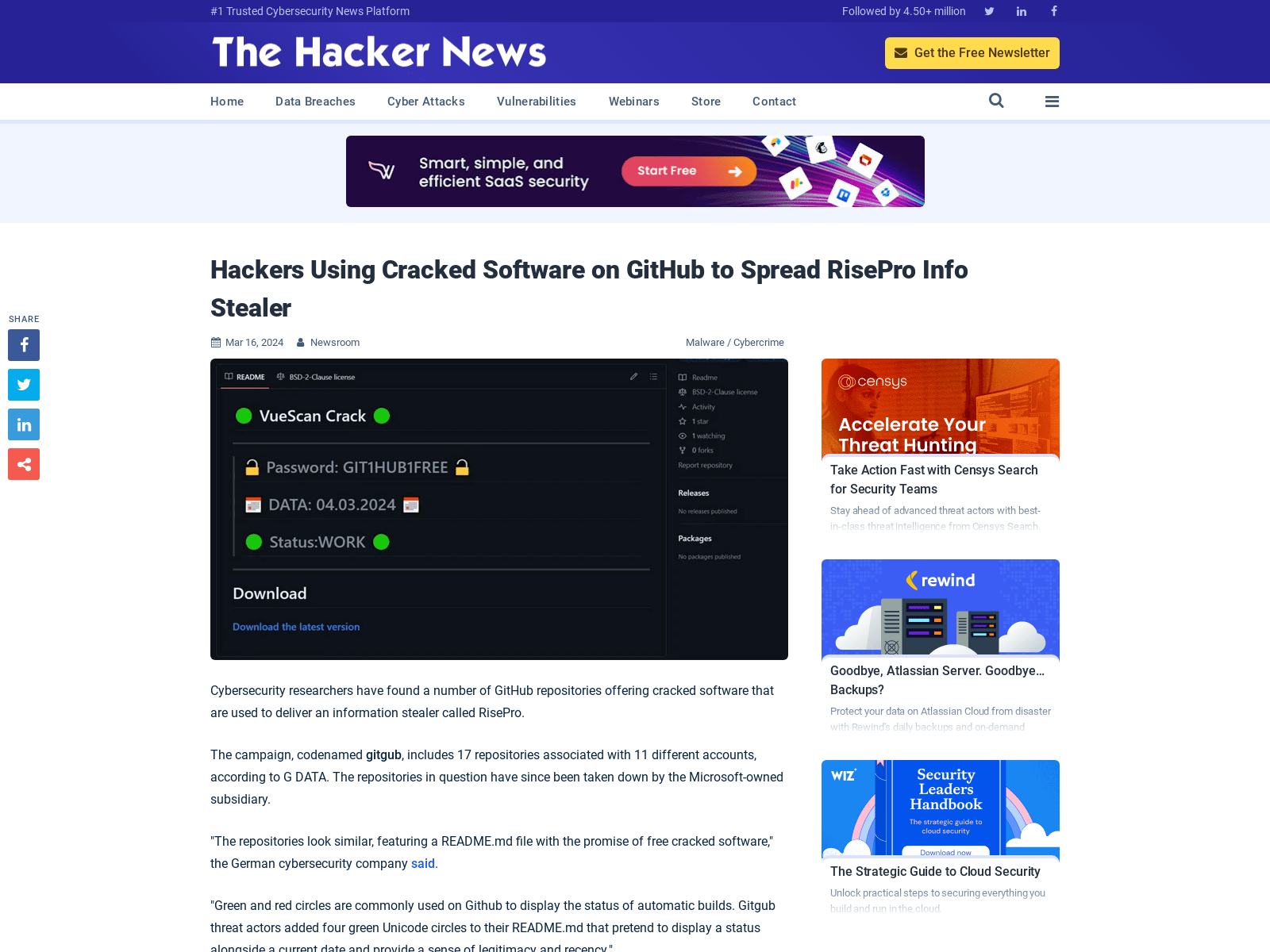Click paragraph starting 'Cybersecurity researchers have found'
Screen dimensions: 1270x952
[492, 702]
